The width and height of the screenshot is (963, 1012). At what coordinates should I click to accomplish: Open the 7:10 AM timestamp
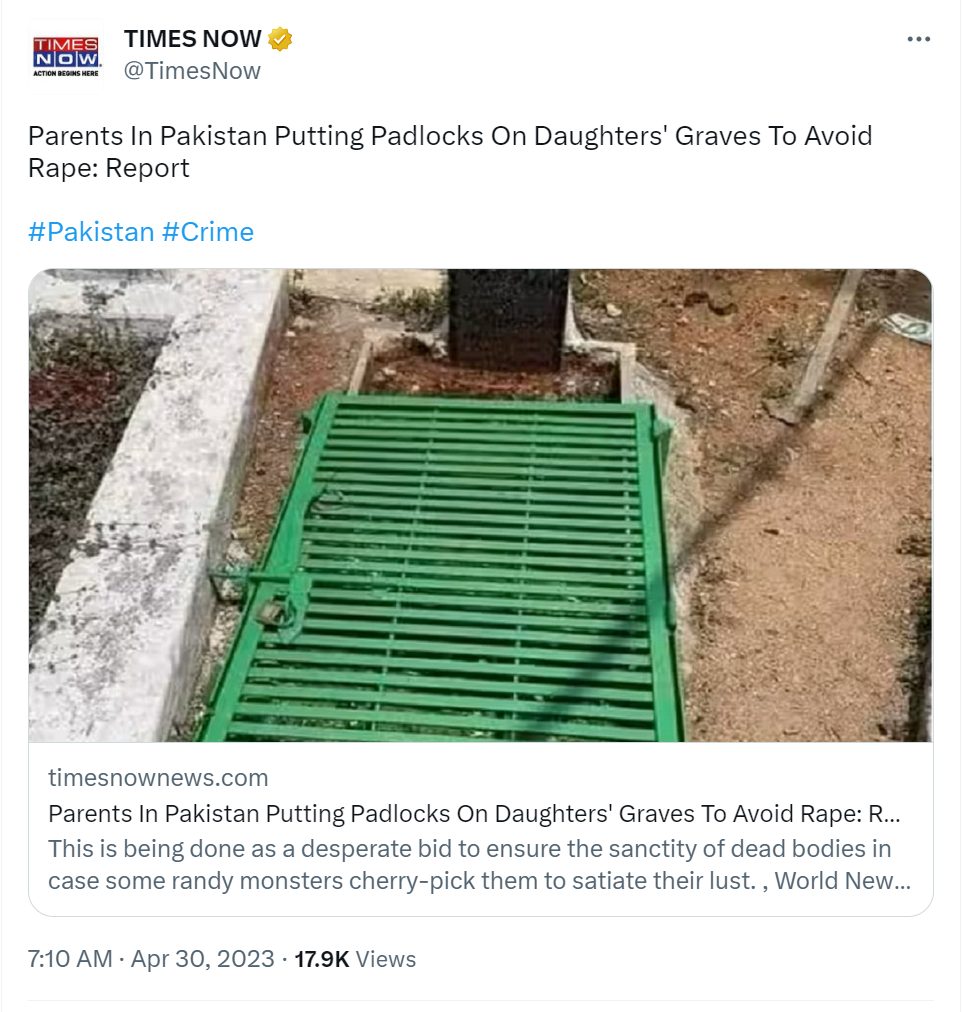point(70,959)
